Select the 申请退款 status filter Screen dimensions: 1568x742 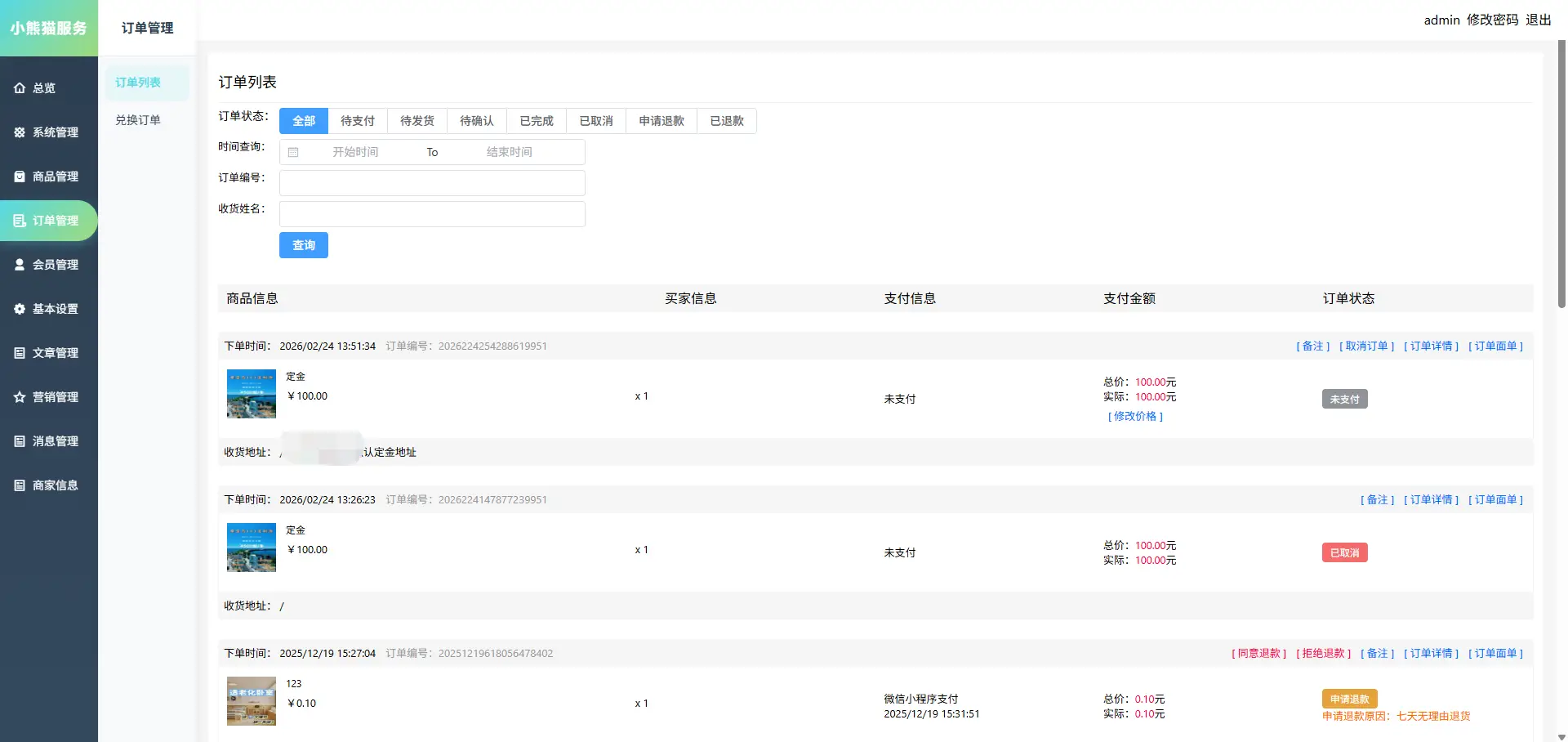pyautogui.click(x=661, y=121)
